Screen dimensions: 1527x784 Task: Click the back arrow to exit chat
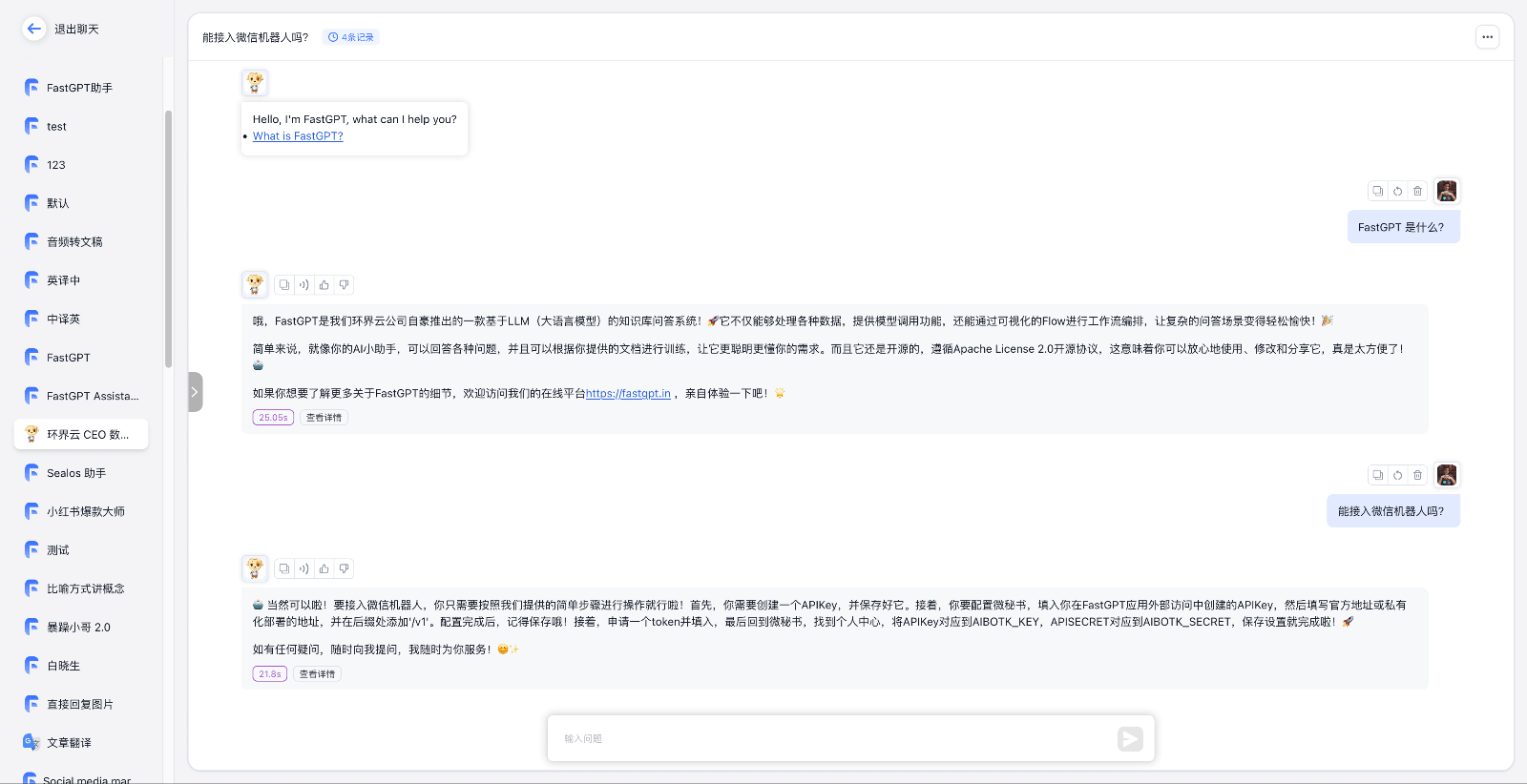34,29
